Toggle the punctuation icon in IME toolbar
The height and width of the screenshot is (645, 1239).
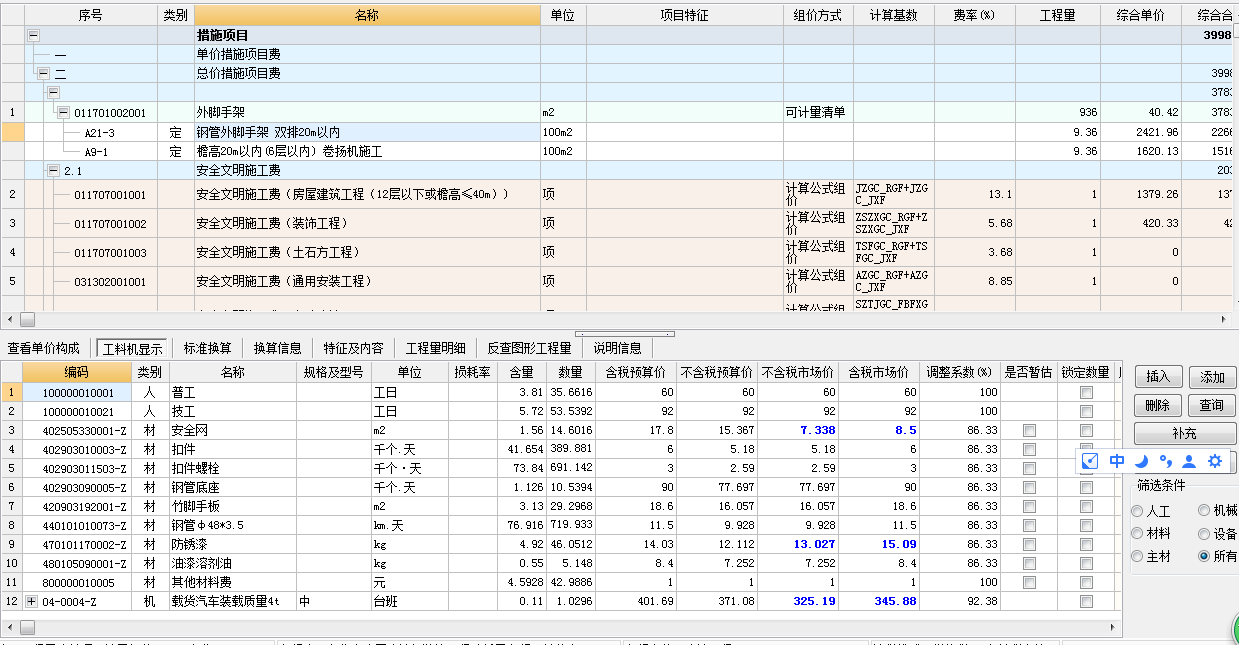[1165, 461]
